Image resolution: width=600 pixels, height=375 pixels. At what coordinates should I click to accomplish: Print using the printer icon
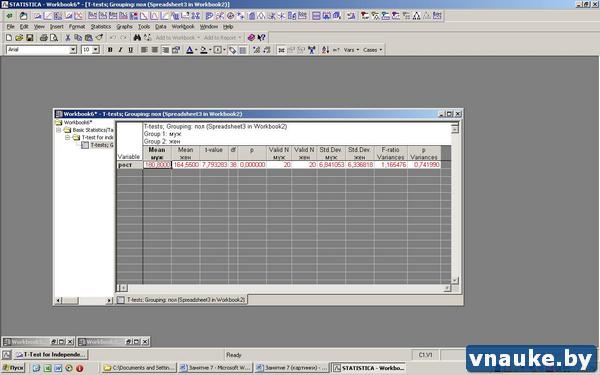tap(44, 38)
